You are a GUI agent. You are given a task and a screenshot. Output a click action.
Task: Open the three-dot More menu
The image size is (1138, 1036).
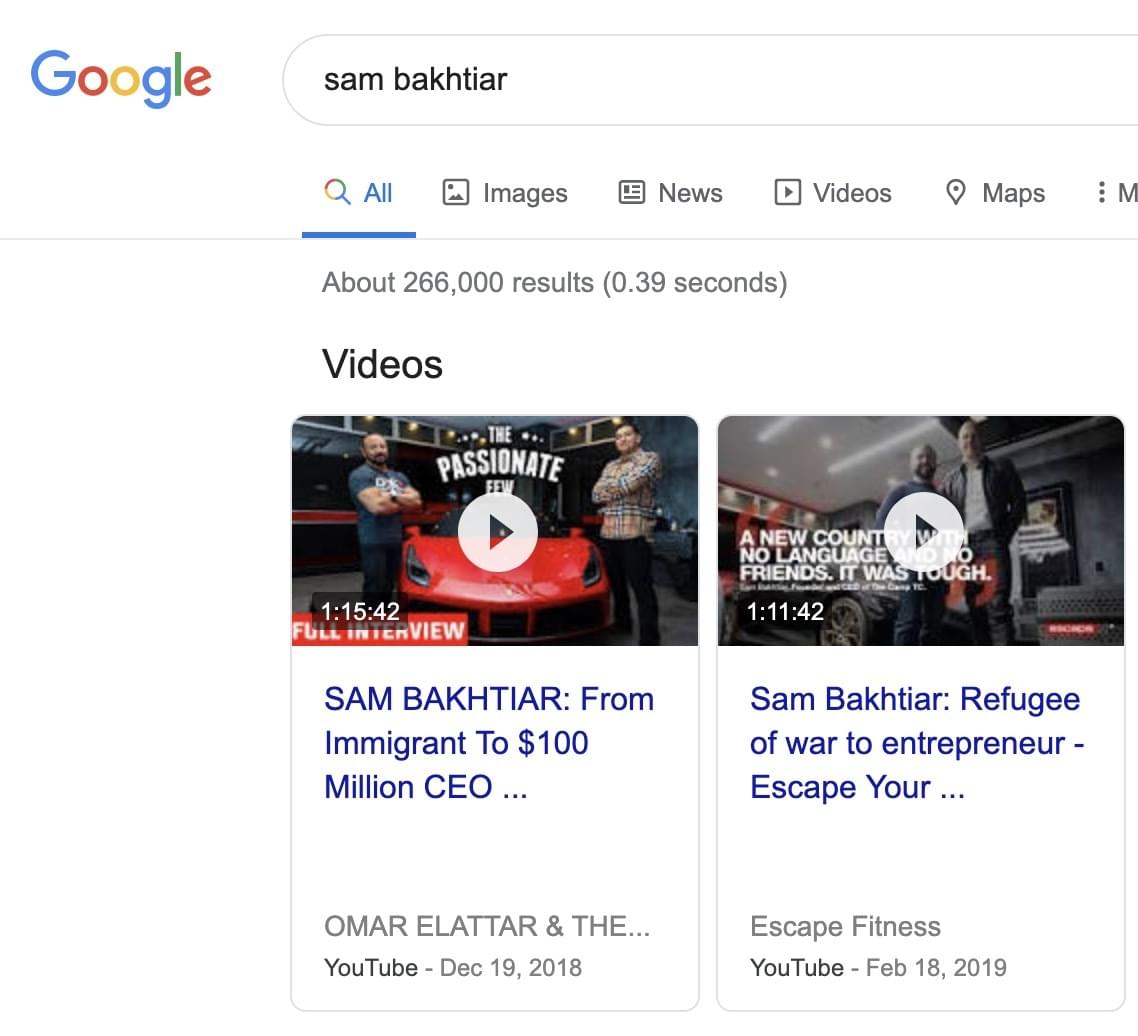[1102, 192]
